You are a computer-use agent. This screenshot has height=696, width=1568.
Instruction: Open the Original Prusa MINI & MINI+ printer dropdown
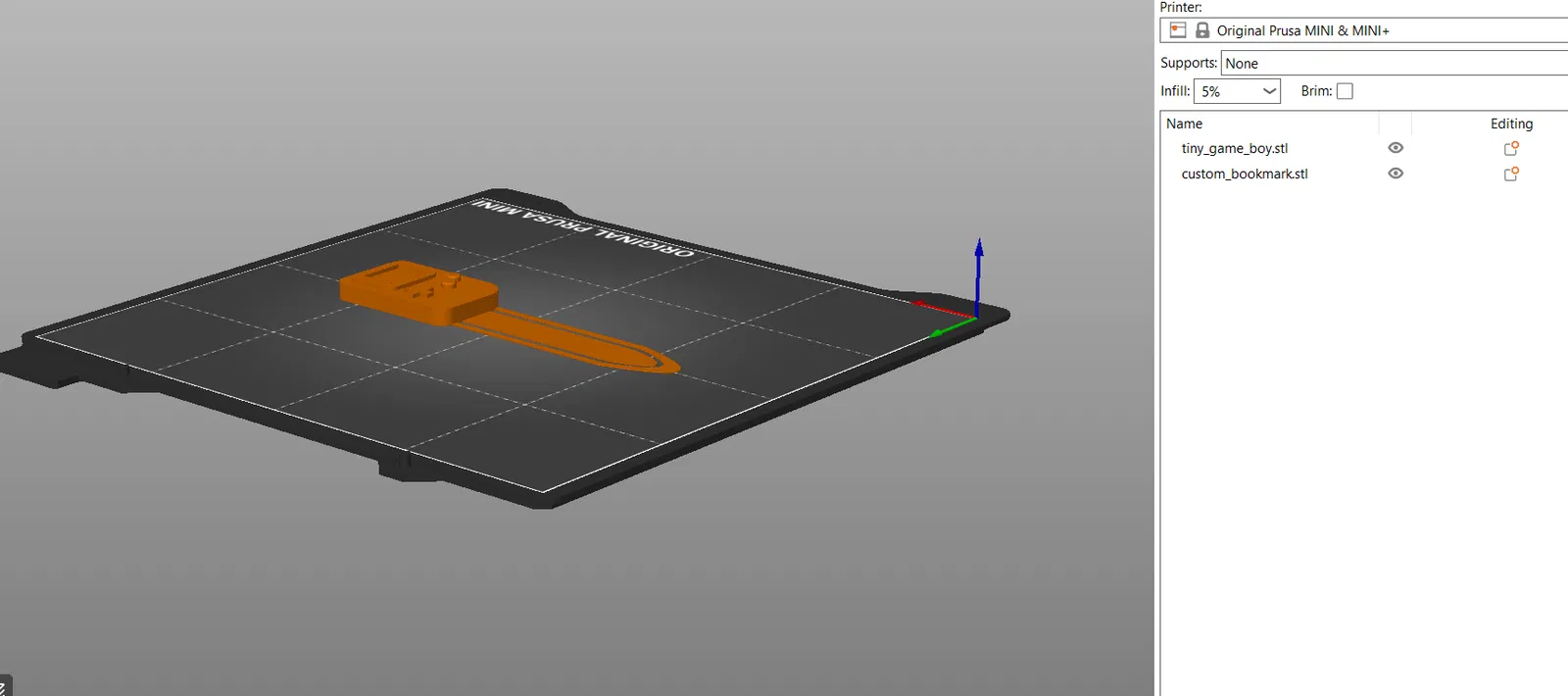pos(1364,30)
